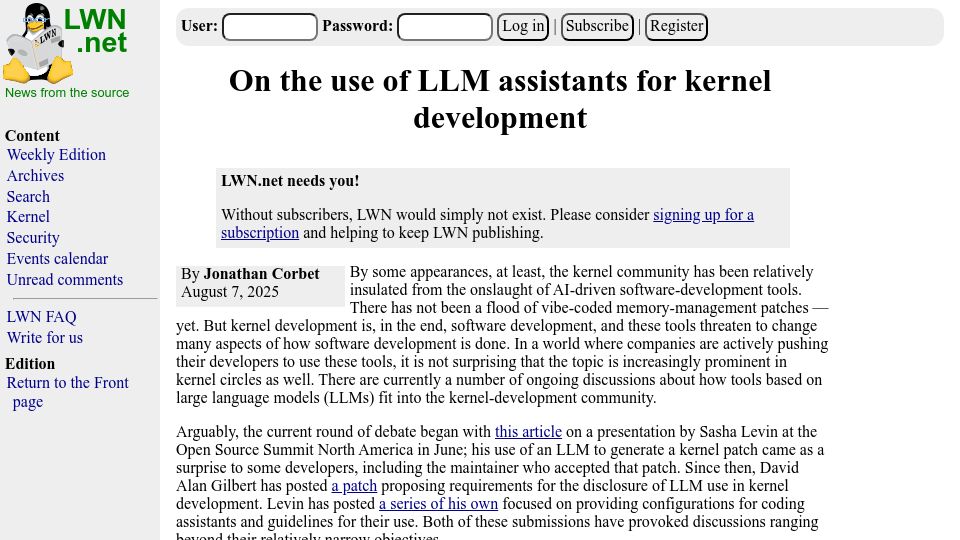
Task: Click the 'Content' sidebar heading
Action: (32, 136)
